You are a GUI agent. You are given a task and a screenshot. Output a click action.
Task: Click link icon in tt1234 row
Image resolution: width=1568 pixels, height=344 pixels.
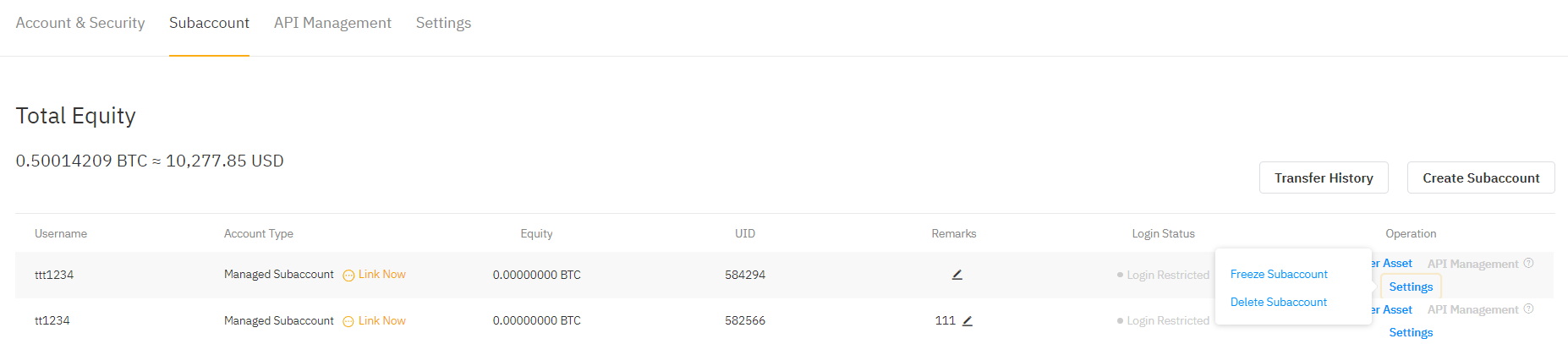(x=348, y=321)
